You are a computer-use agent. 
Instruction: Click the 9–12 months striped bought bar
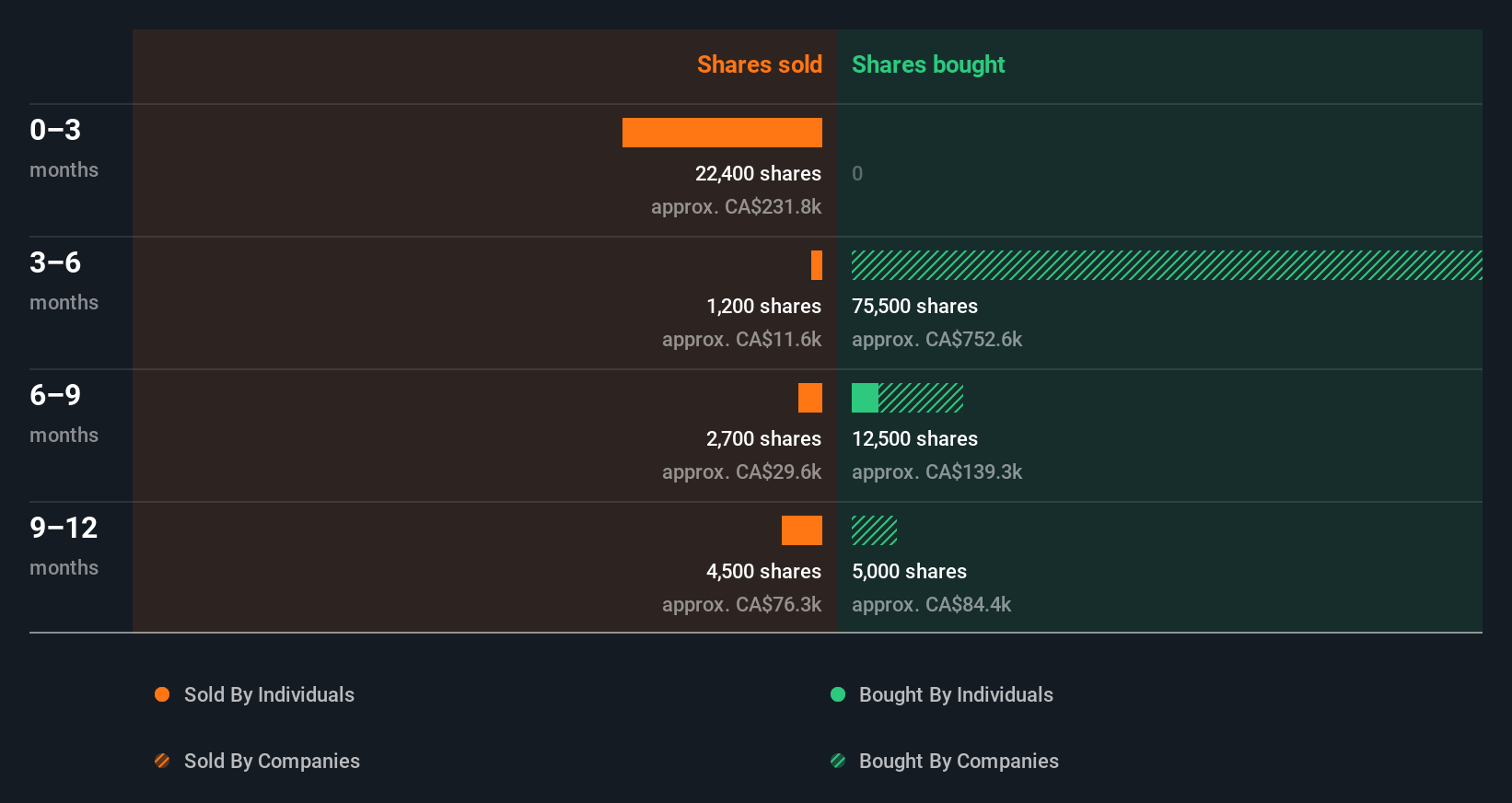(x=874, y=530)
